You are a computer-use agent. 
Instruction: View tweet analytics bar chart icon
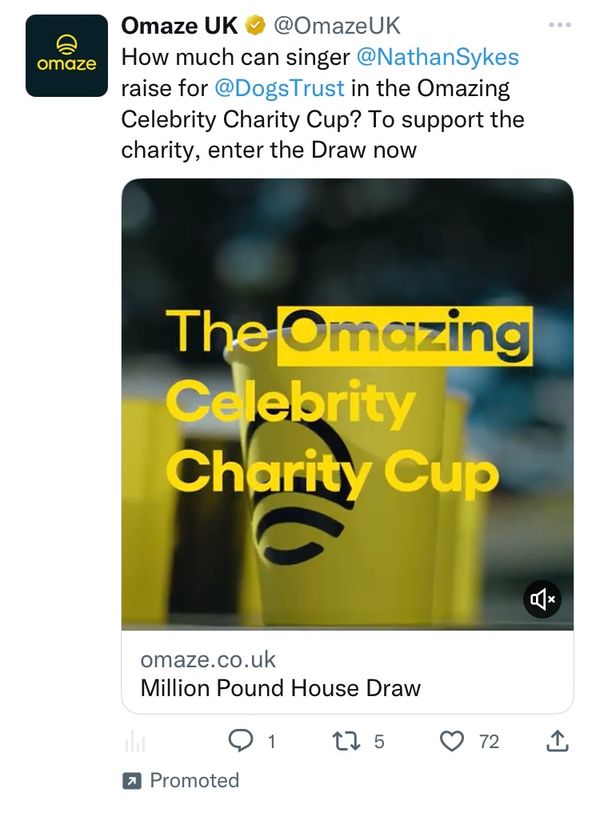[x=134, y=742]
